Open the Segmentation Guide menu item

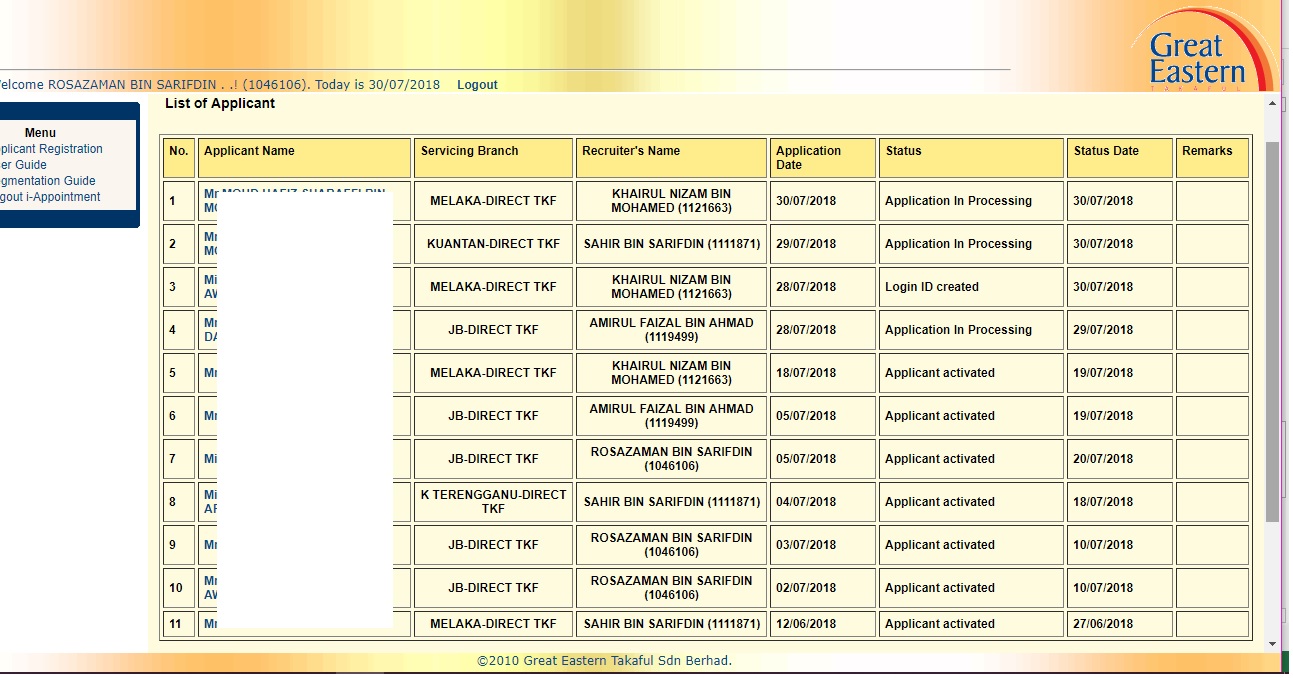tap(48, 181)
